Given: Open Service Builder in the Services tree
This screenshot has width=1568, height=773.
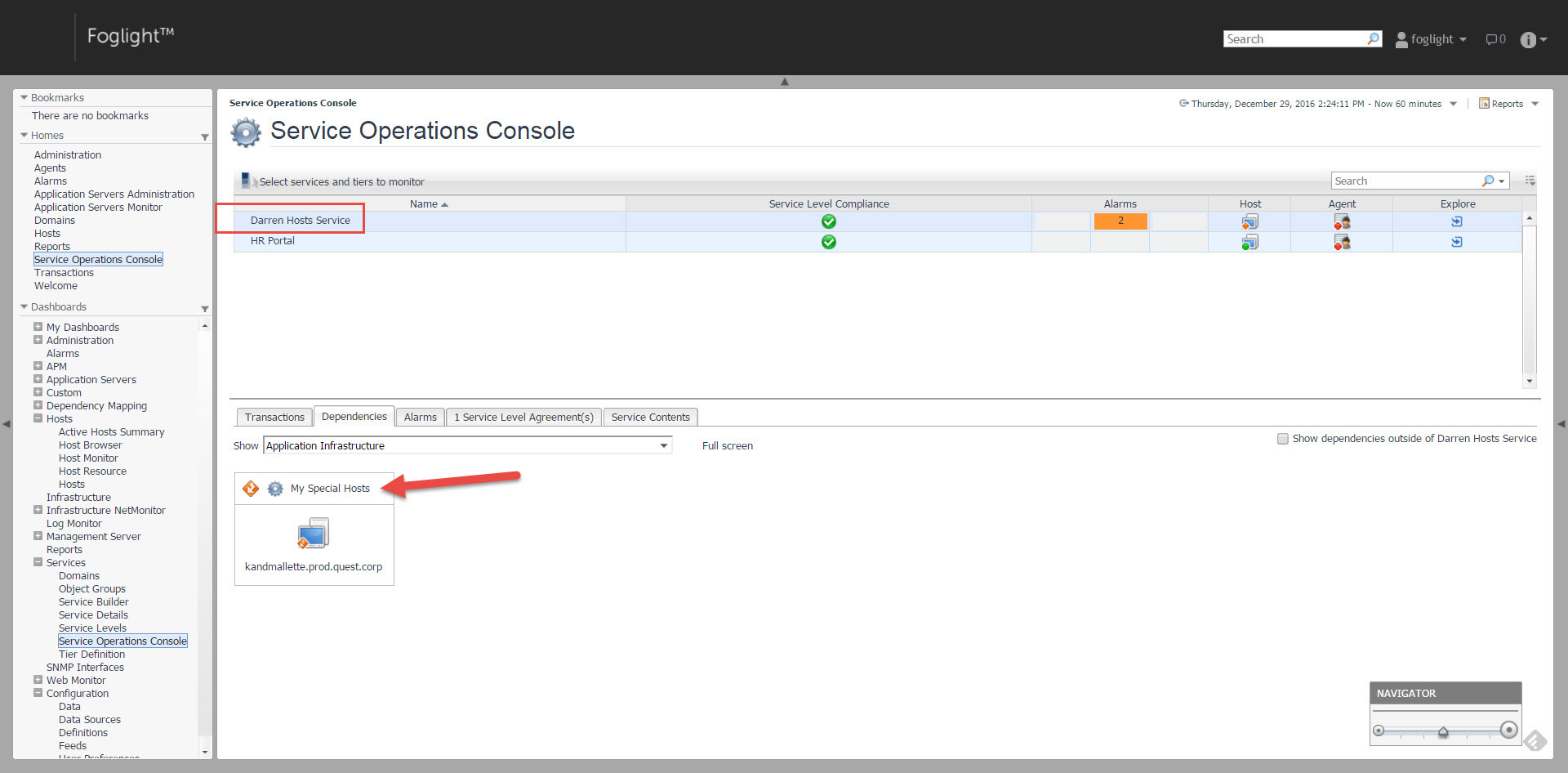Looking at the screenshot, I should pos(93,602).
